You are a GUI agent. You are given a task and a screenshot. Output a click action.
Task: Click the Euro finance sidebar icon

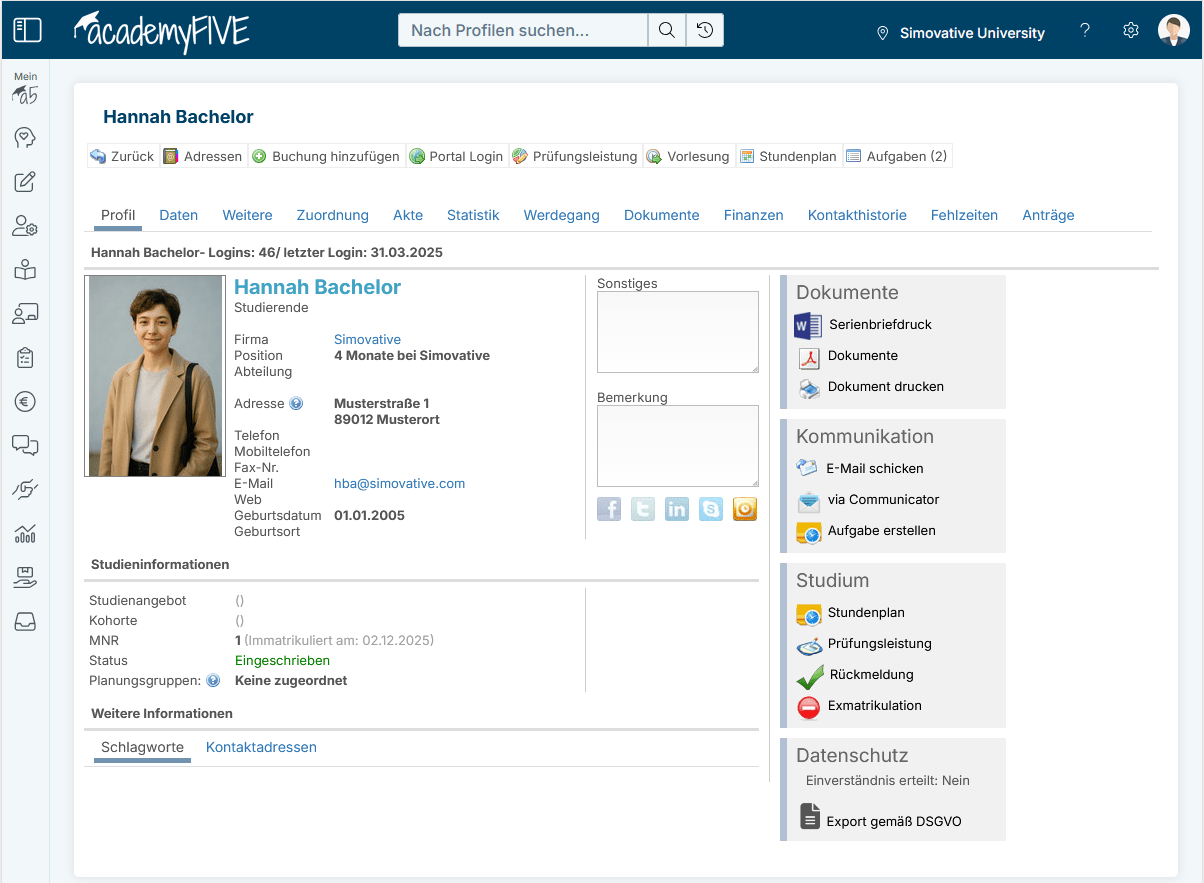(25, 402)
